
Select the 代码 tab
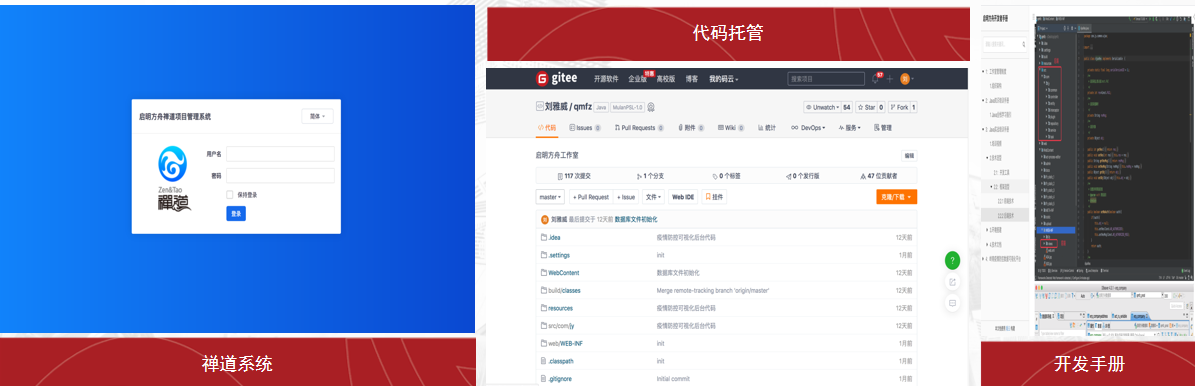546,128
